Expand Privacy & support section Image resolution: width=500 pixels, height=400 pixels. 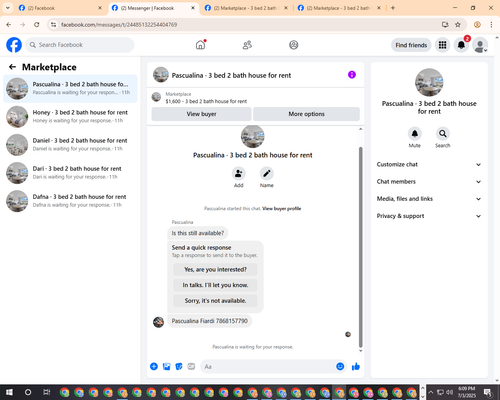tap(429, 216)
